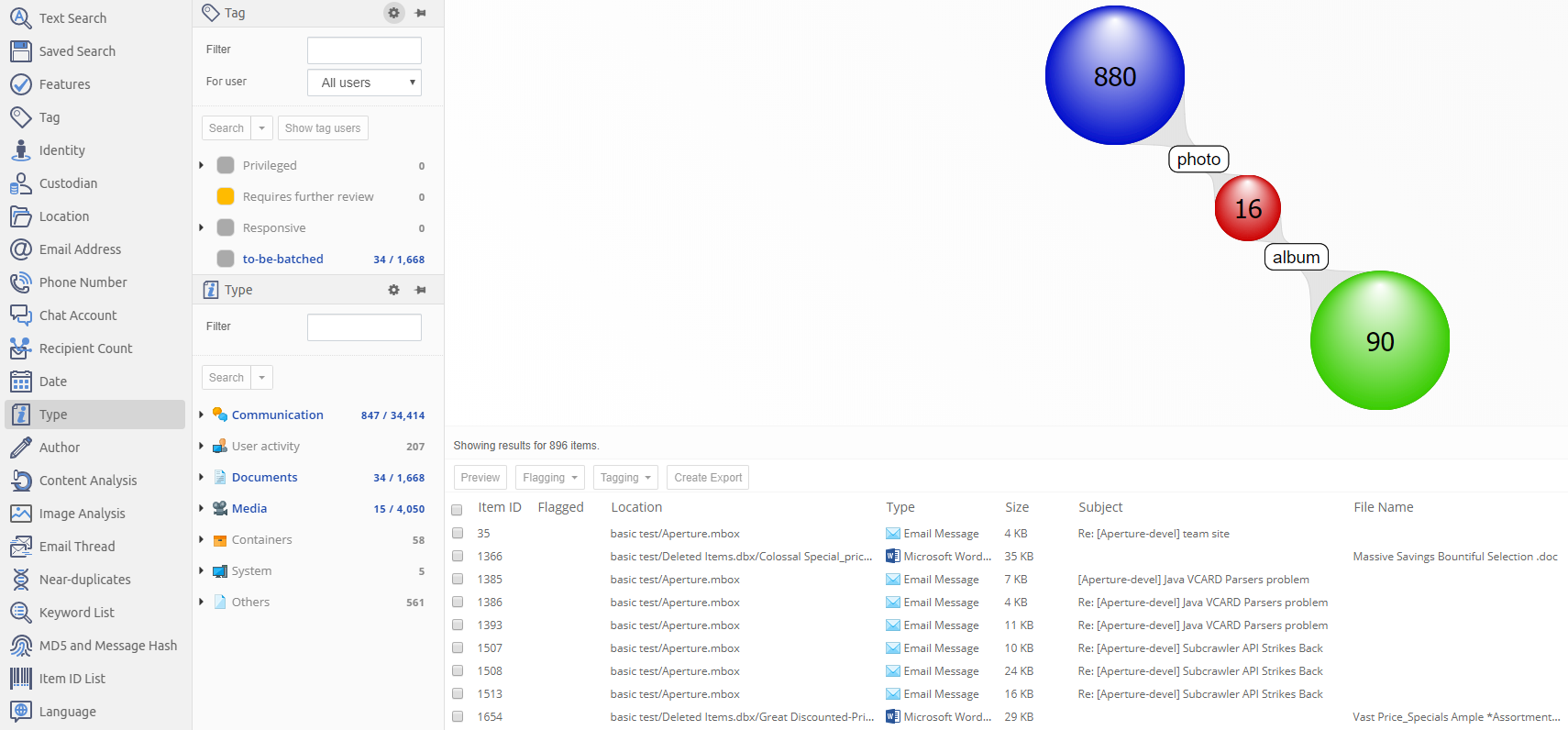1568x730 pixels.
Task: Select the checkbox for item 35
Action: (x=458, y=534)
